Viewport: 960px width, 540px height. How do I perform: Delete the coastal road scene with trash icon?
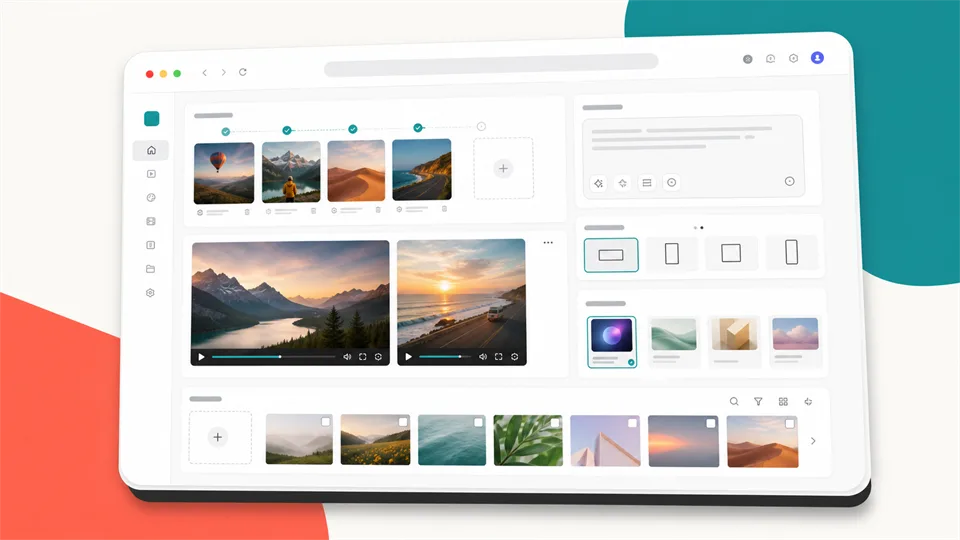[444, 208]
